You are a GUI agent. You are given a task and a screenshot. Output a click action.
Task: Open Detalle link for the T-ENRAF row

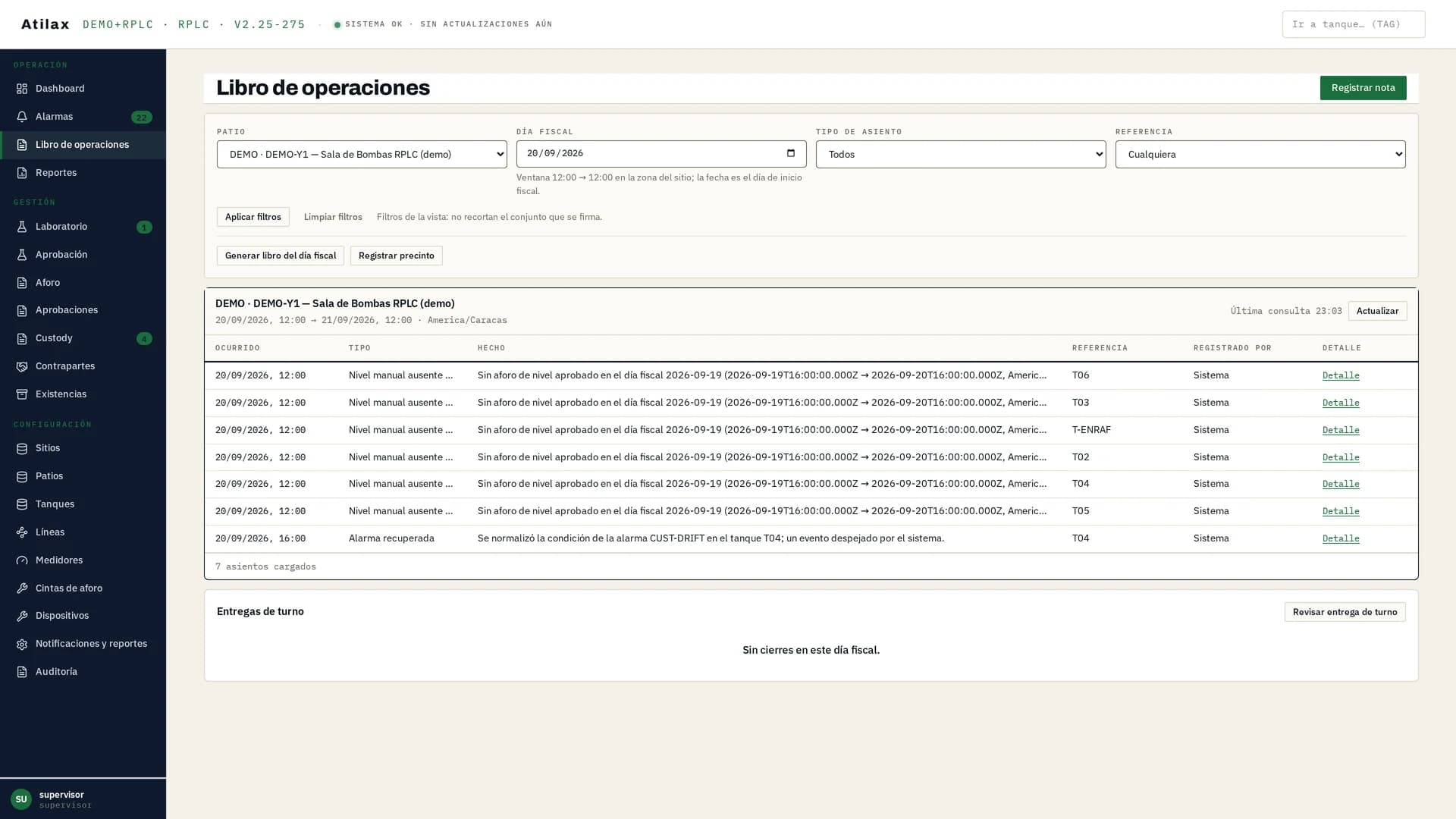[1341, 430]
